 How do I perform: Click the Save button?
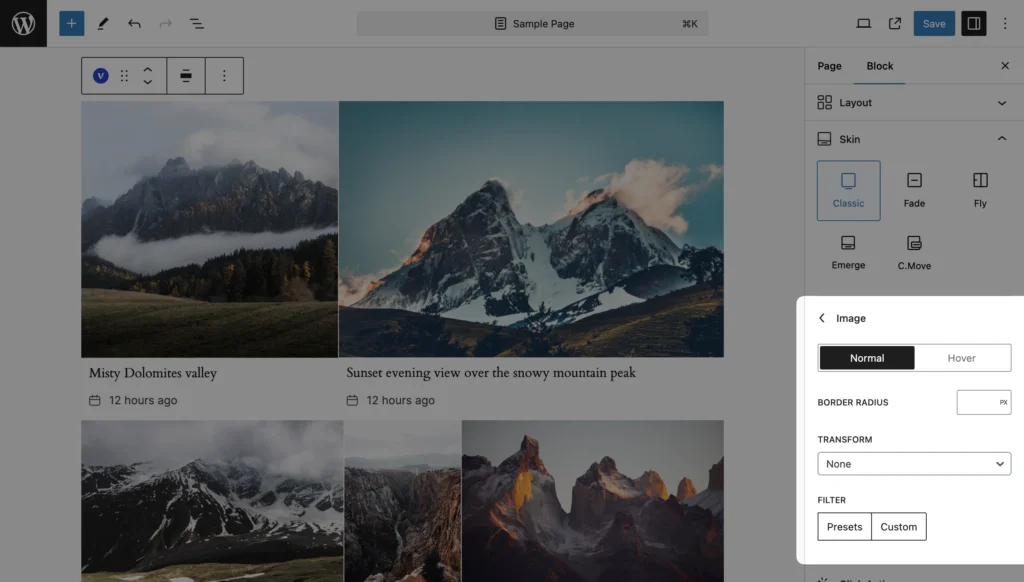(x=934, y=23)
